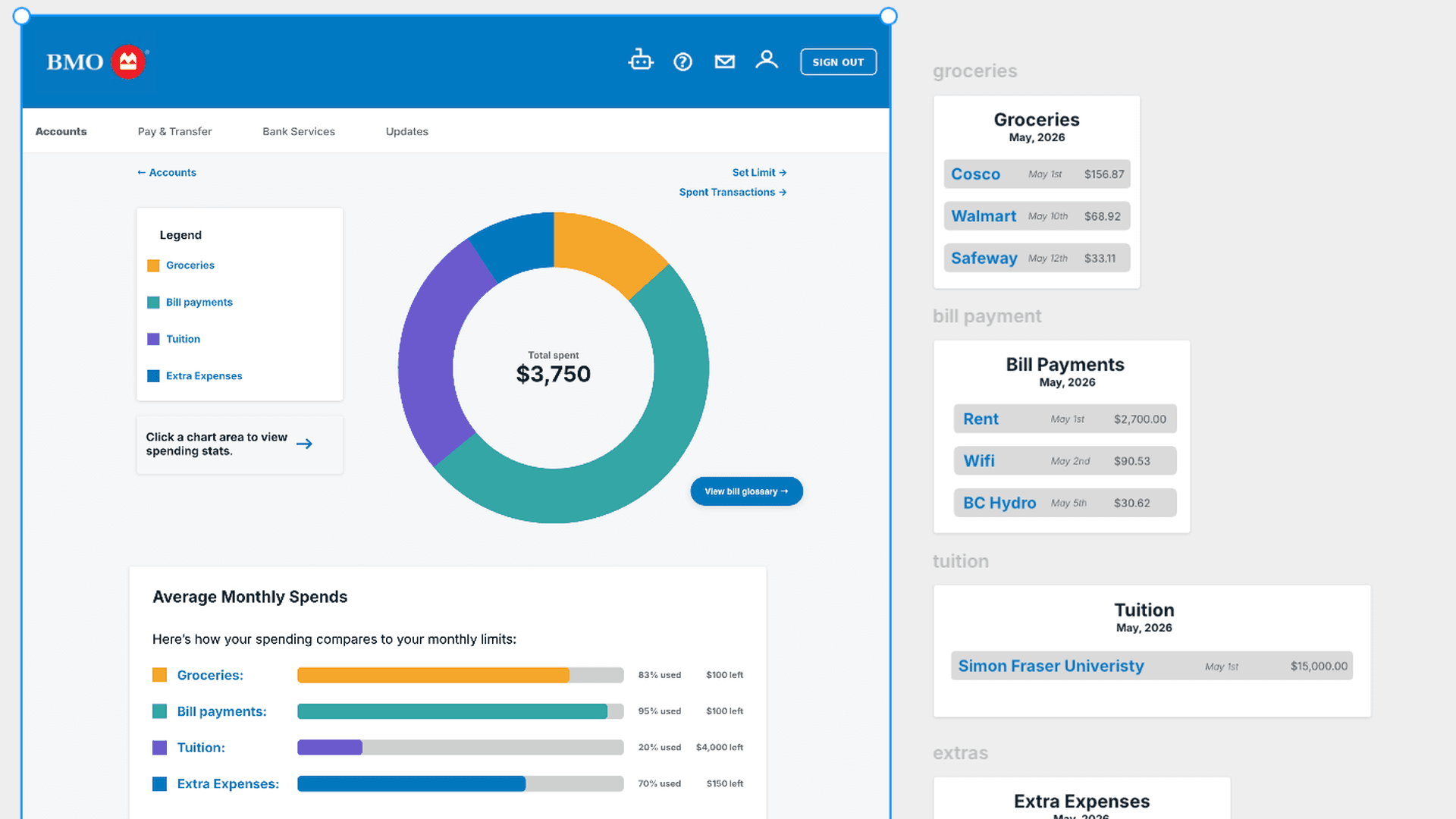Open the chatbot assistant icon
The image size is (1456, 819).
point(641,60)
